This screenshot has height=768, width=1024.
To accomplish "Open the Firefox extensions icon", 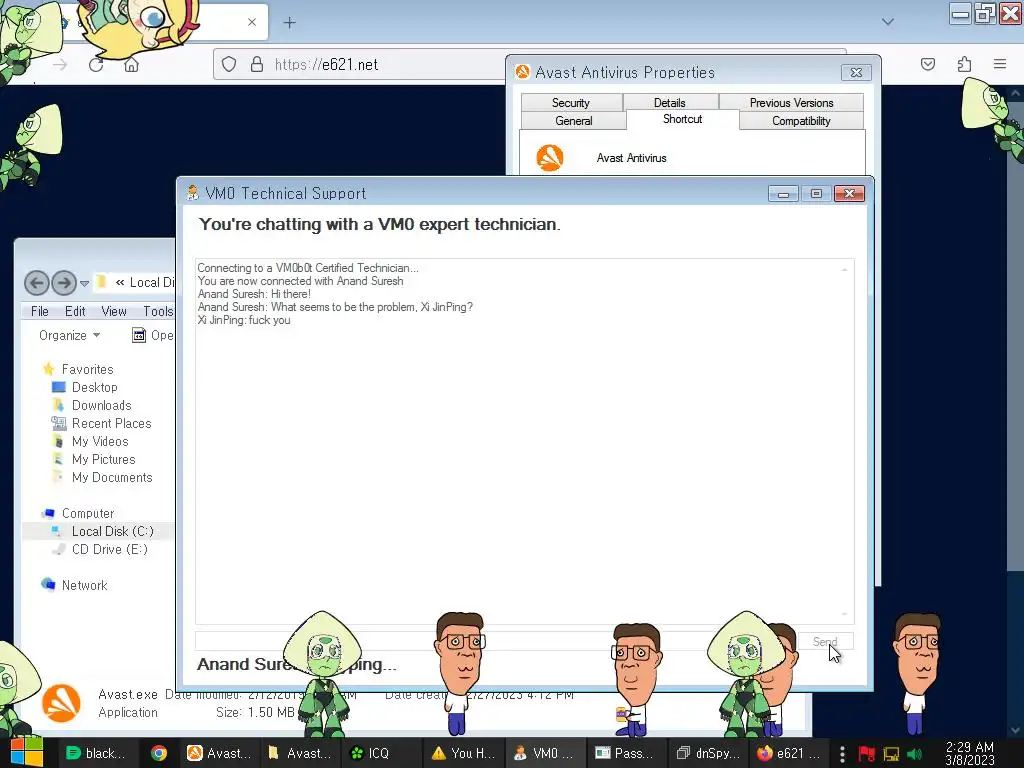I will [x=965, y=64].
